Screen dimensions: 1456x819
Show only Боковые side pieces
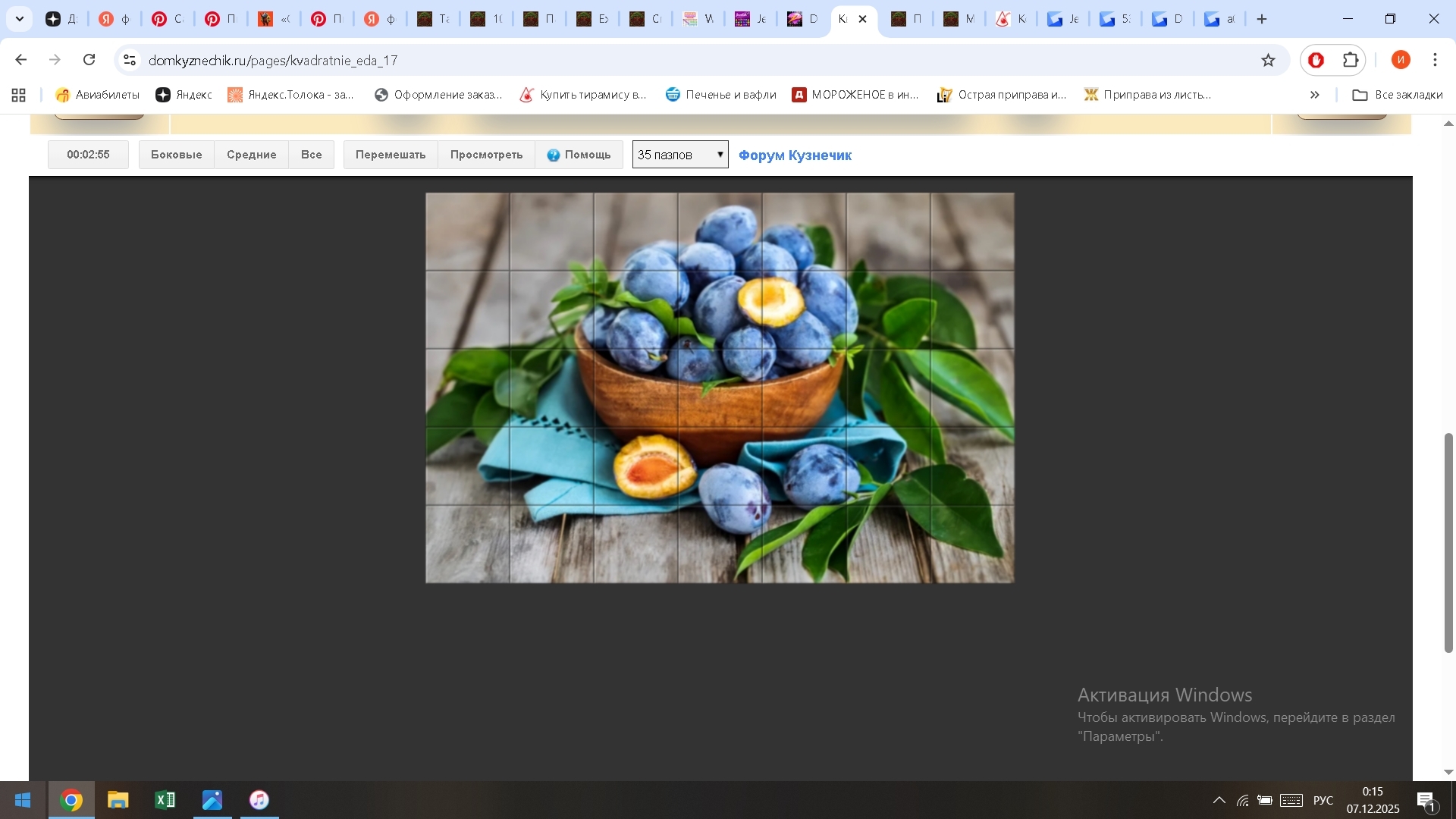(176, 155)
